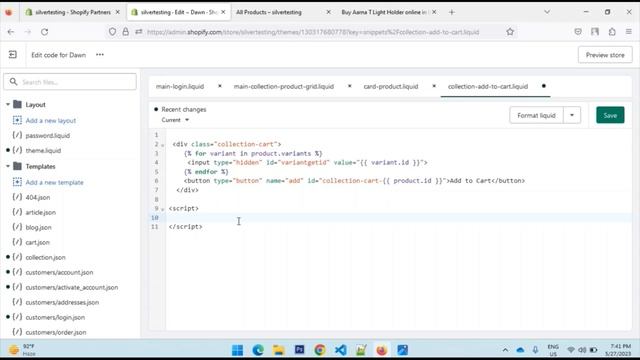Open Photoshop from the taskbar

(x=299, y=350)
